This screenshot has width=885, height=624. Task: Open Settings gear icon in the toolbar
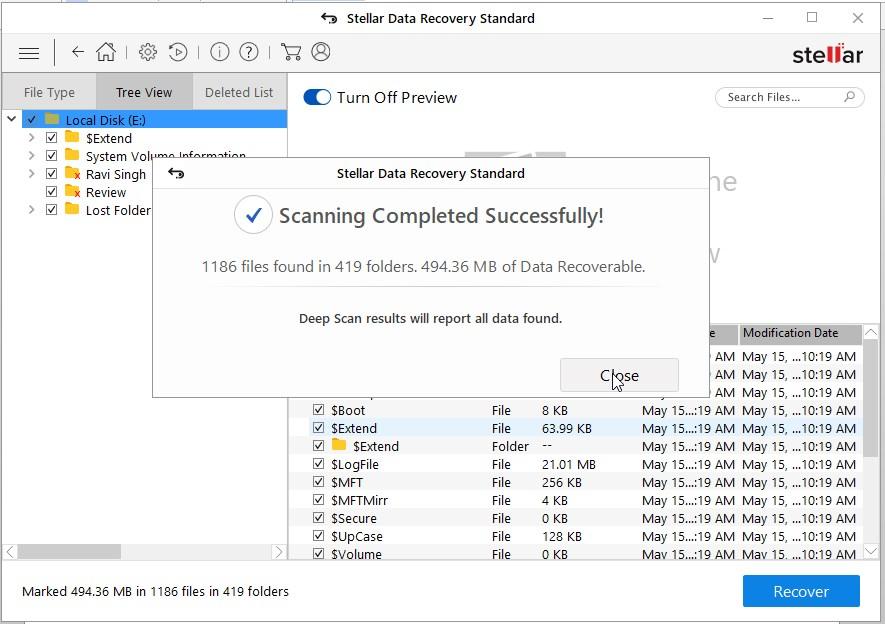click(147, 52)
